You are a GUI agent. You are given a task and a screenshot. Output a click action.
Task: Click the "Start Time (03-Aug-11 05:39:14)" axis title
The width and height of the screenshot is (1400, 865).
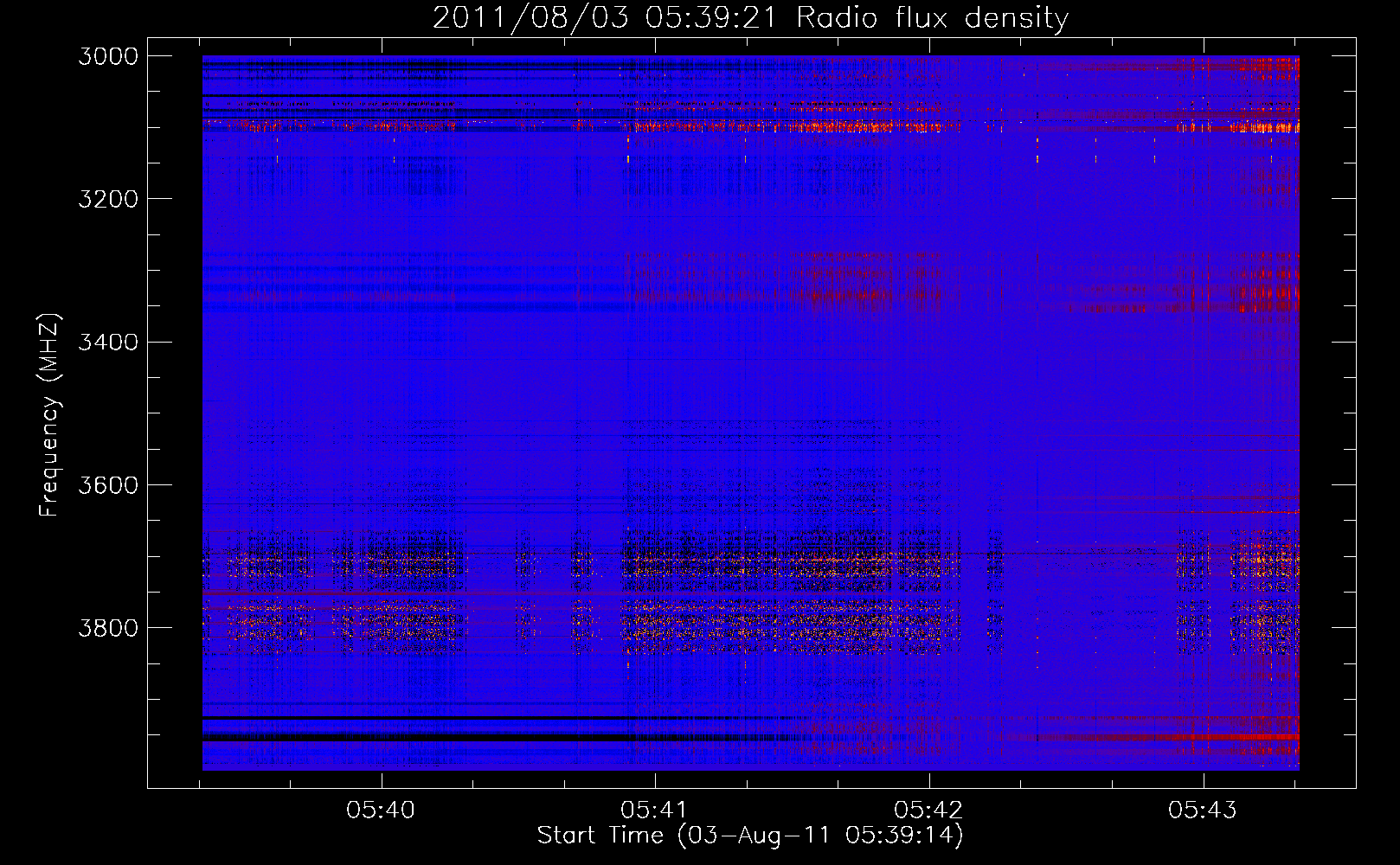[750, 836]
